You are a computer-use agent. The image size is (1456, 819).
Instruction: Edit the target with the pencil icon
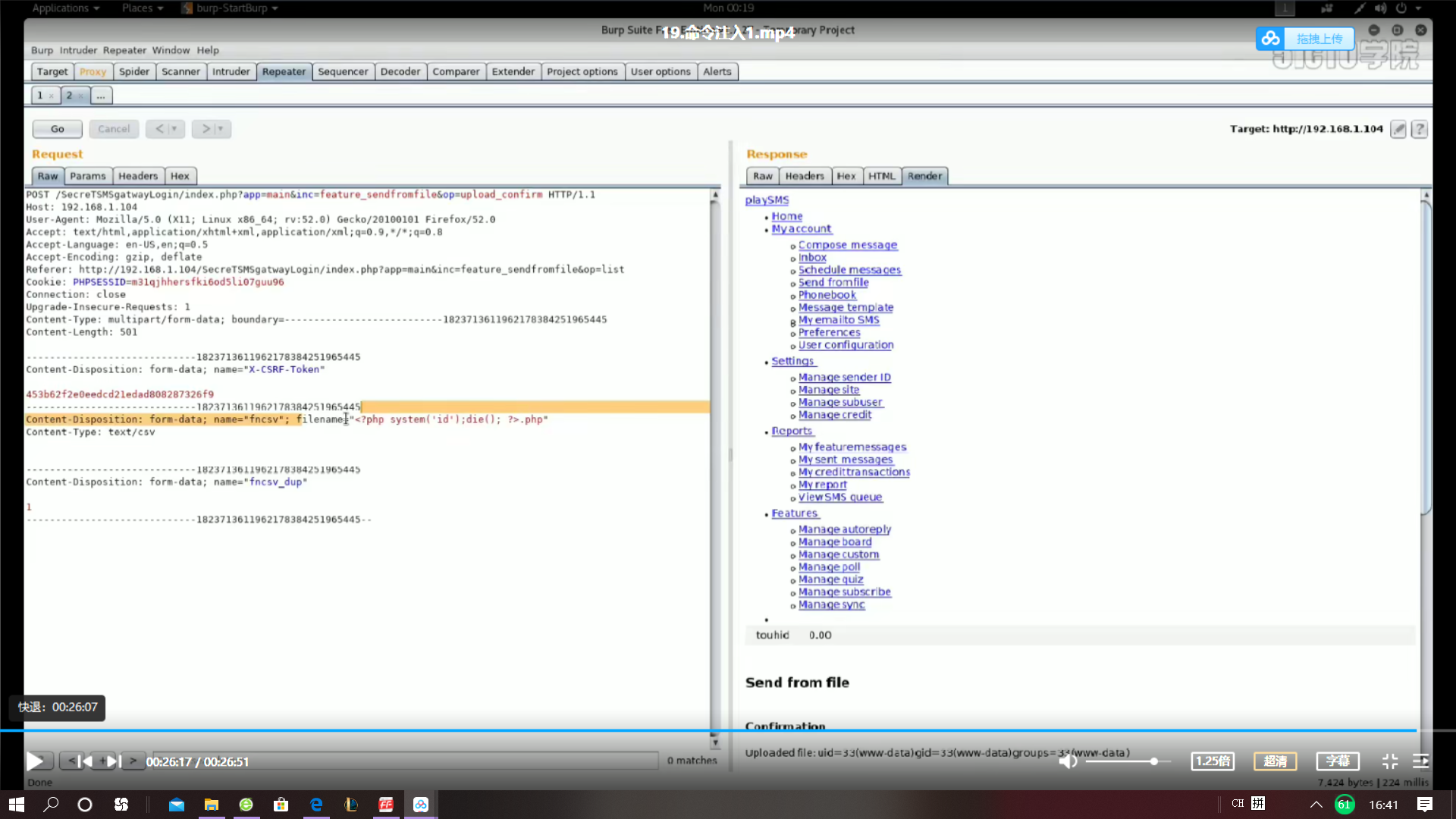click(1398, 129)
